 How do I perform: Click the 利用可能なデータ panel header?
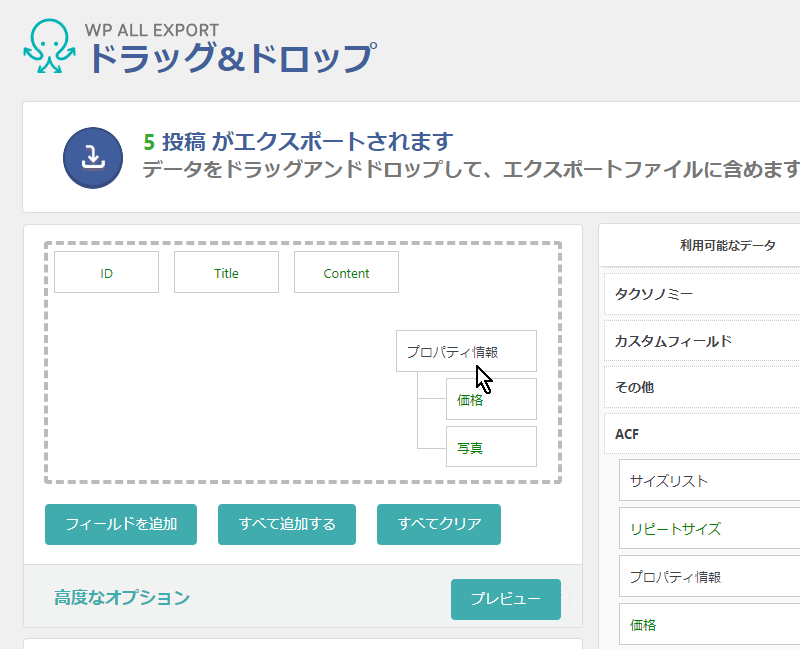(x=728, y=245)
